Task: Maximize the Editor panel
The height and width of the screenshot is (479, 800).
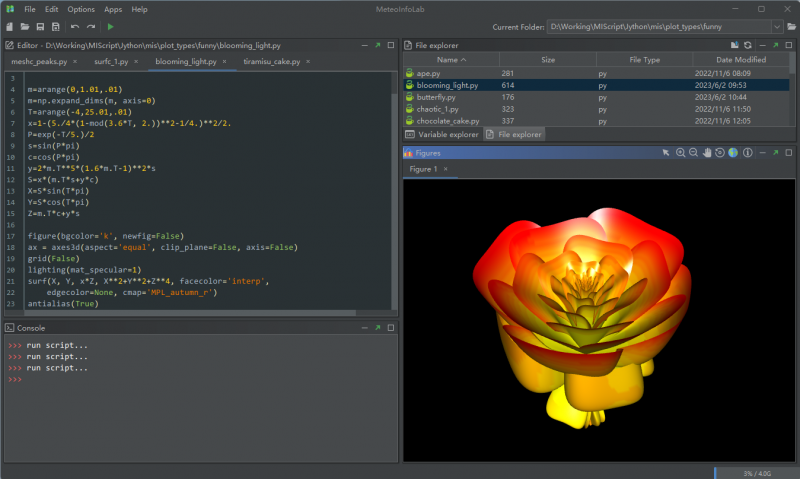Action: tap(391, 45)
